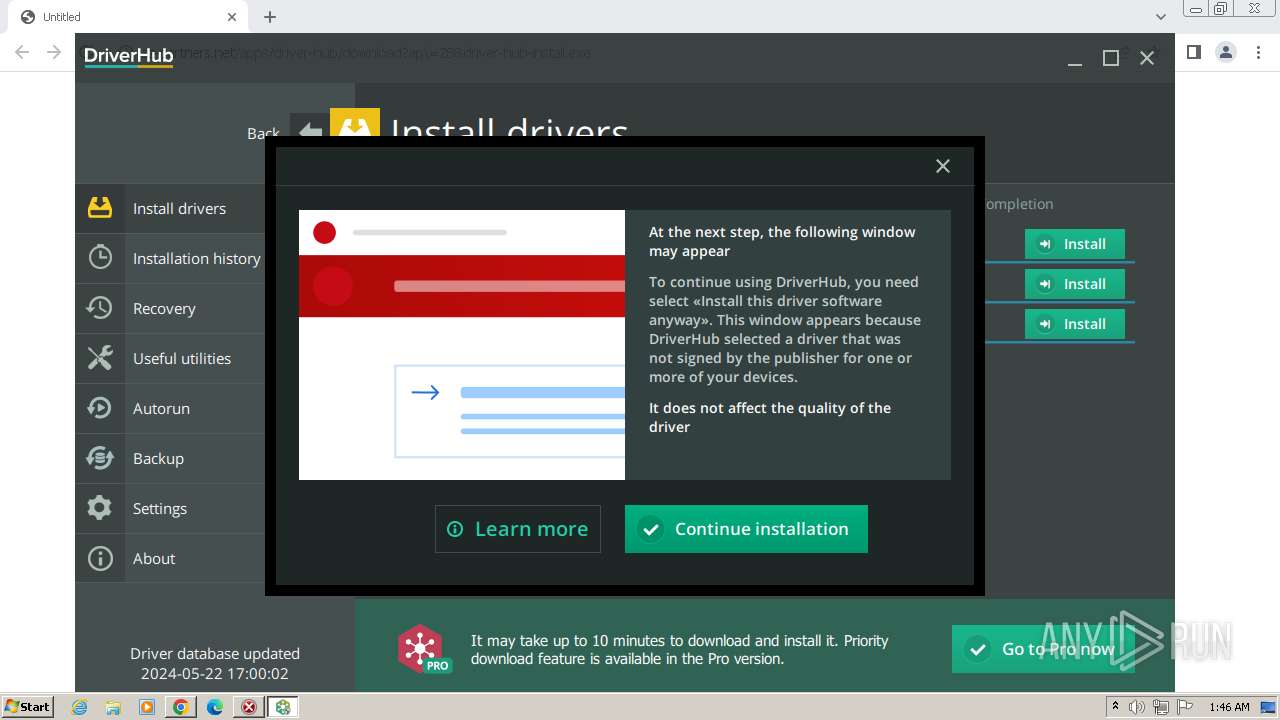Image resolution: width=1280 pixels, height=720 pixels.
Task: Click the browser forward arrow
Action: [54, 52]
